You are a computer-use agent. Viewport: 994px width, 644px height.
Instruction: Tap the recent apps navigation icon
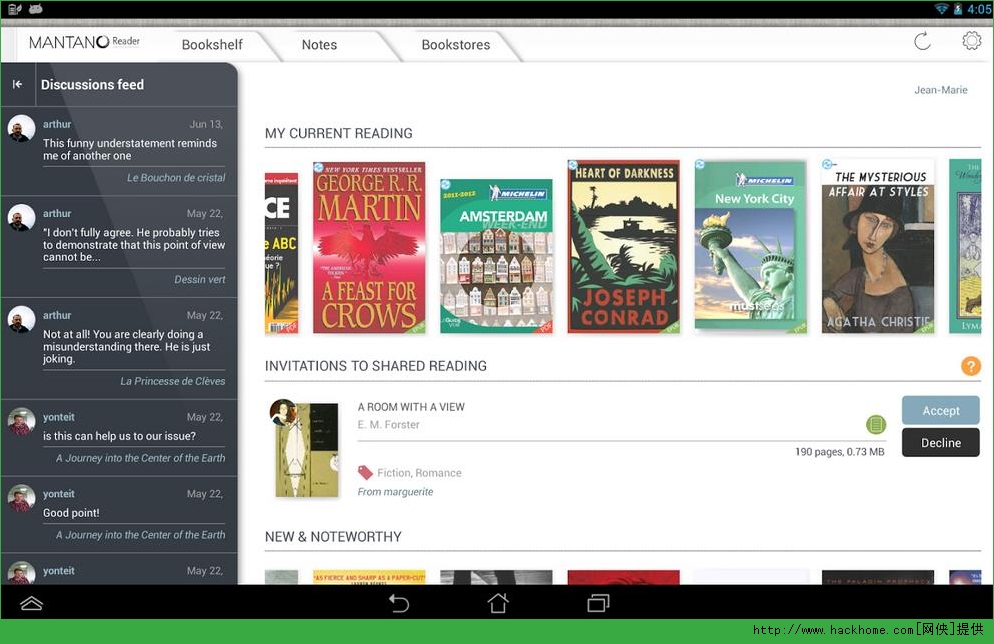pos(597,603)
